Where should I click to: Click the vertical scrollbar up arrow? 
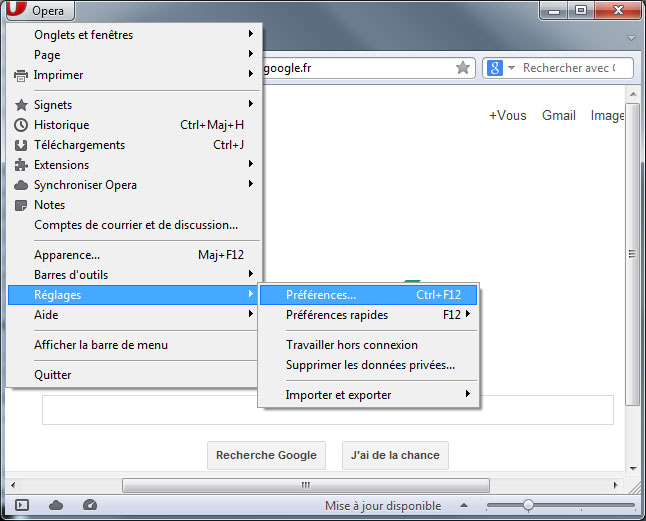(633, 94)
